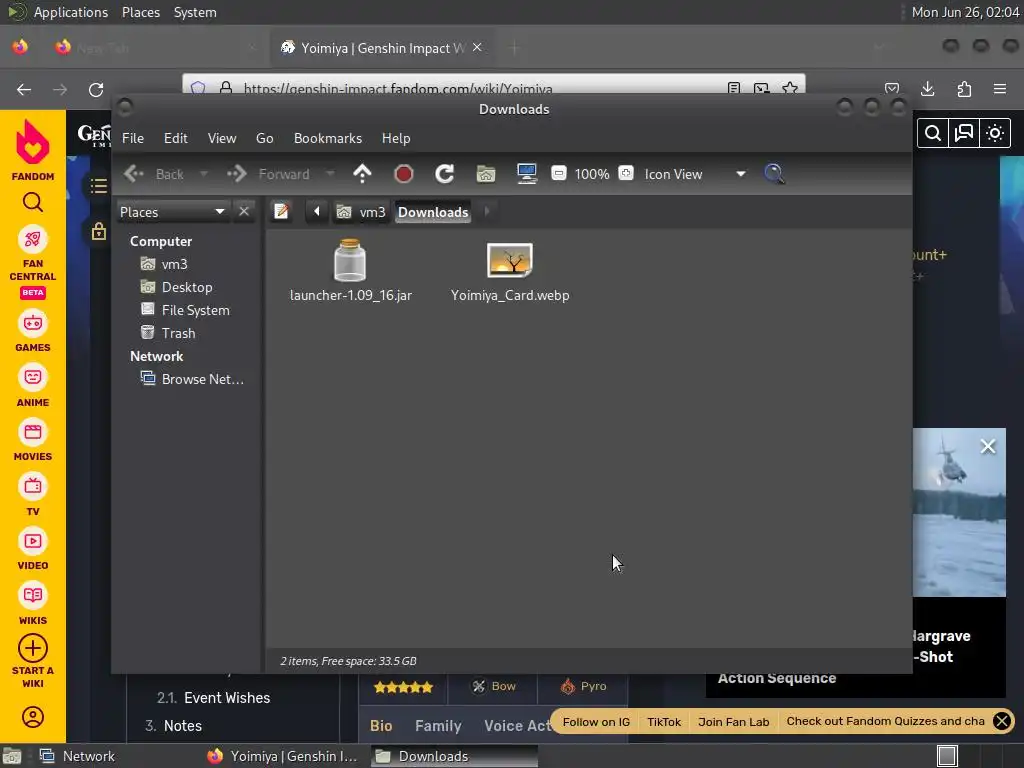Screen dimensions: 1024x768
Task: Open the Places menu in top panel
Action: coord(141,12)
